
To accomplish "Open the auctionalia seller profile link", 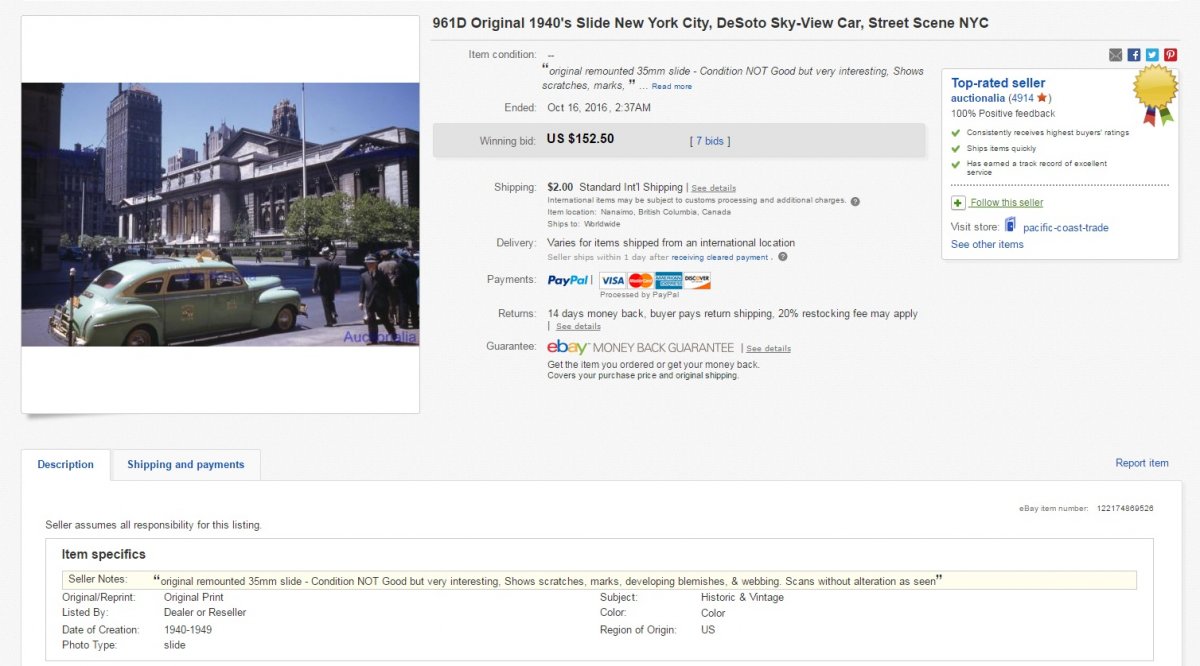I will pos(978,98).
